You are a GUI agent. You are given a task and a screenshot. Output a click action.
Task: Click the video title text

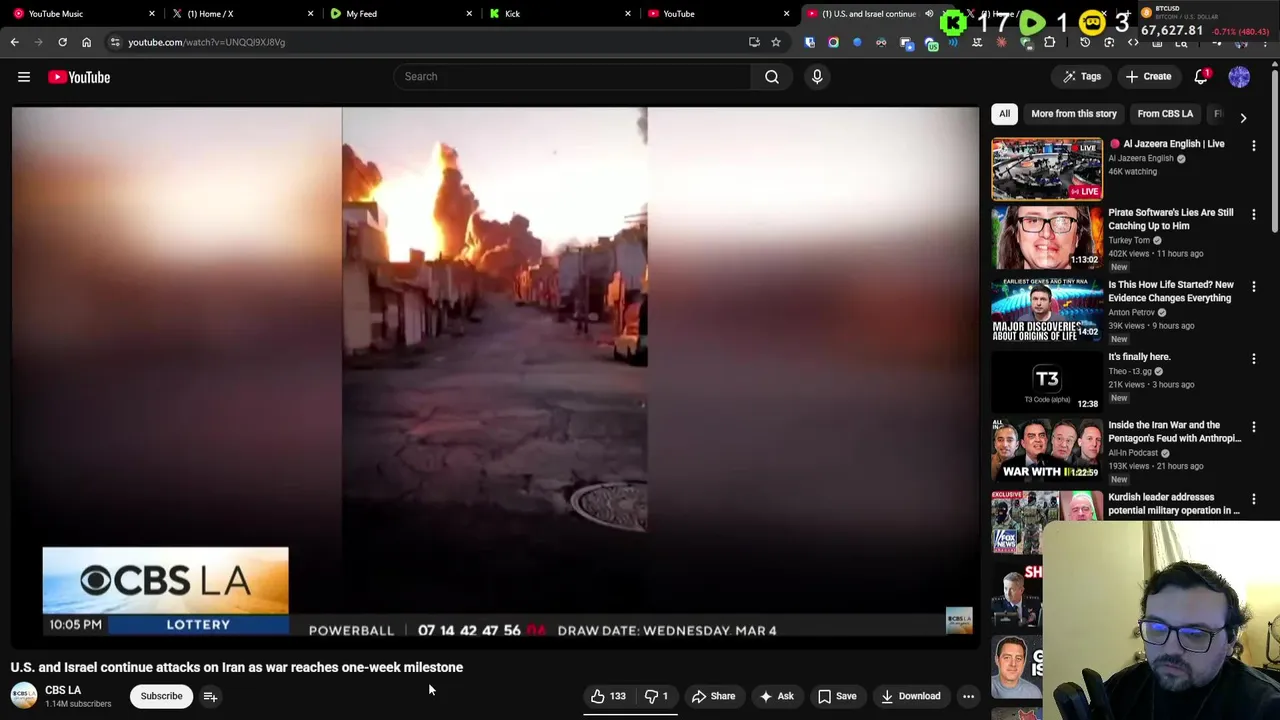pyautogui.click(x=237, y=667)
